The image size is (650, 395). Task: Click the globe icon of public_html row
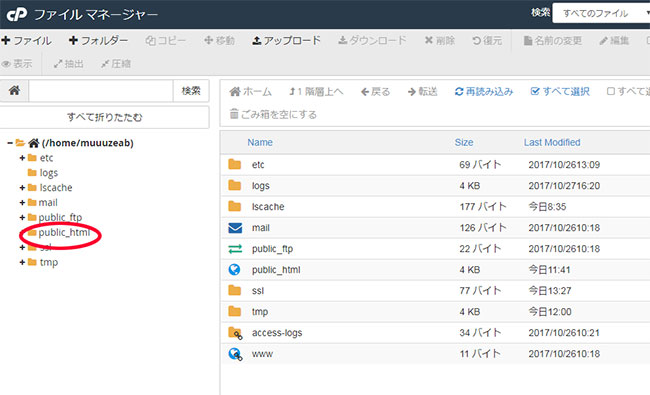click(234, 270)
